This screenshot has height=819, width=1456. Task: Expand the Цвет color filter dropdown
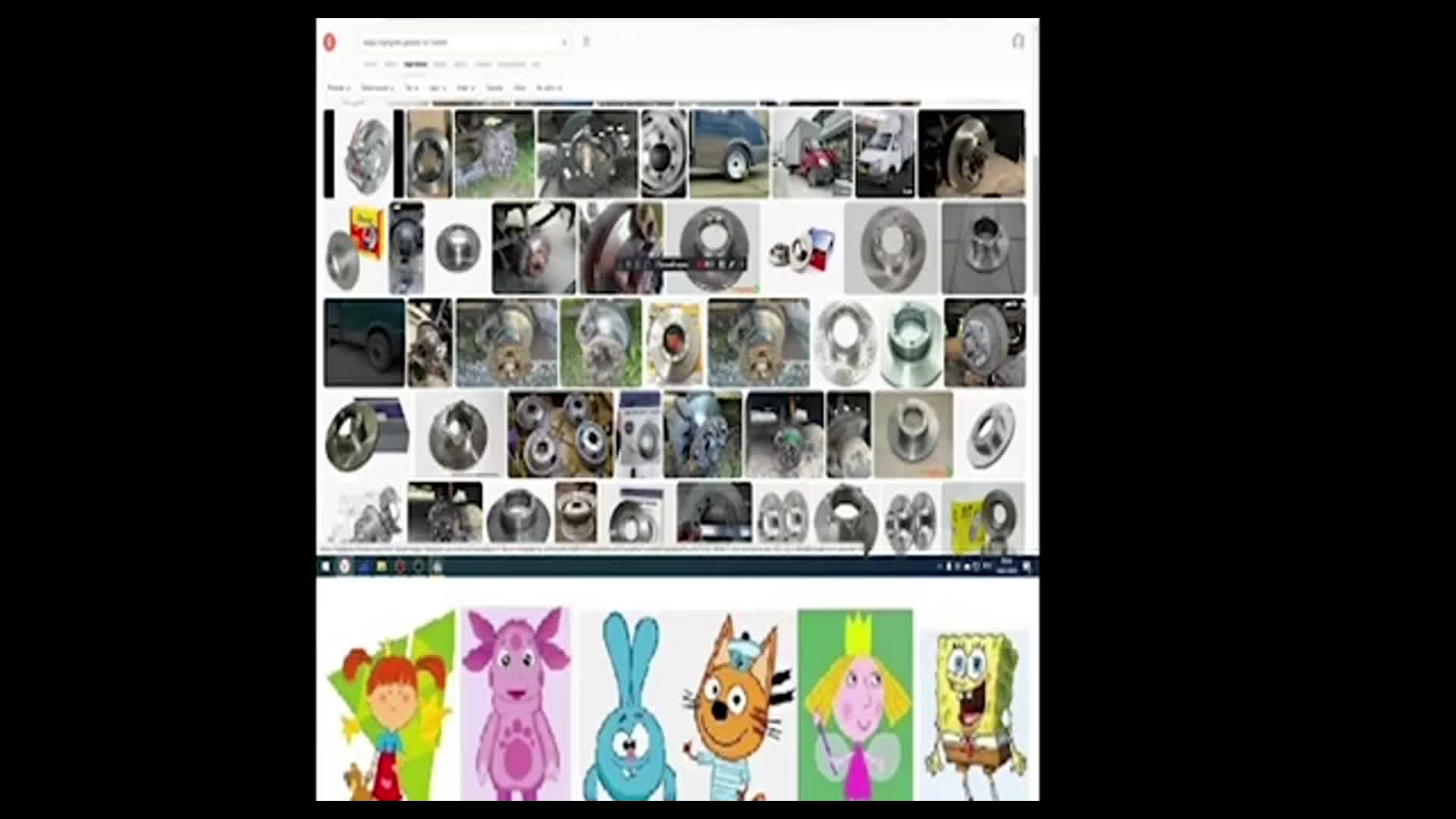coord(438,88)
